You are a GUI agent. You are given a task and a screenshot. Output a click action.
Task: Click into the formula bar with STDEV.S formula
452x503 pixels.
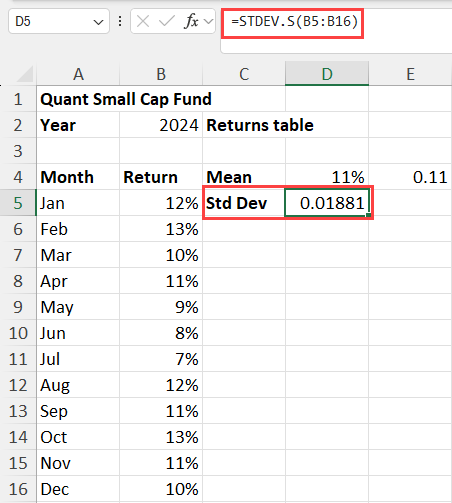[336, 31]
